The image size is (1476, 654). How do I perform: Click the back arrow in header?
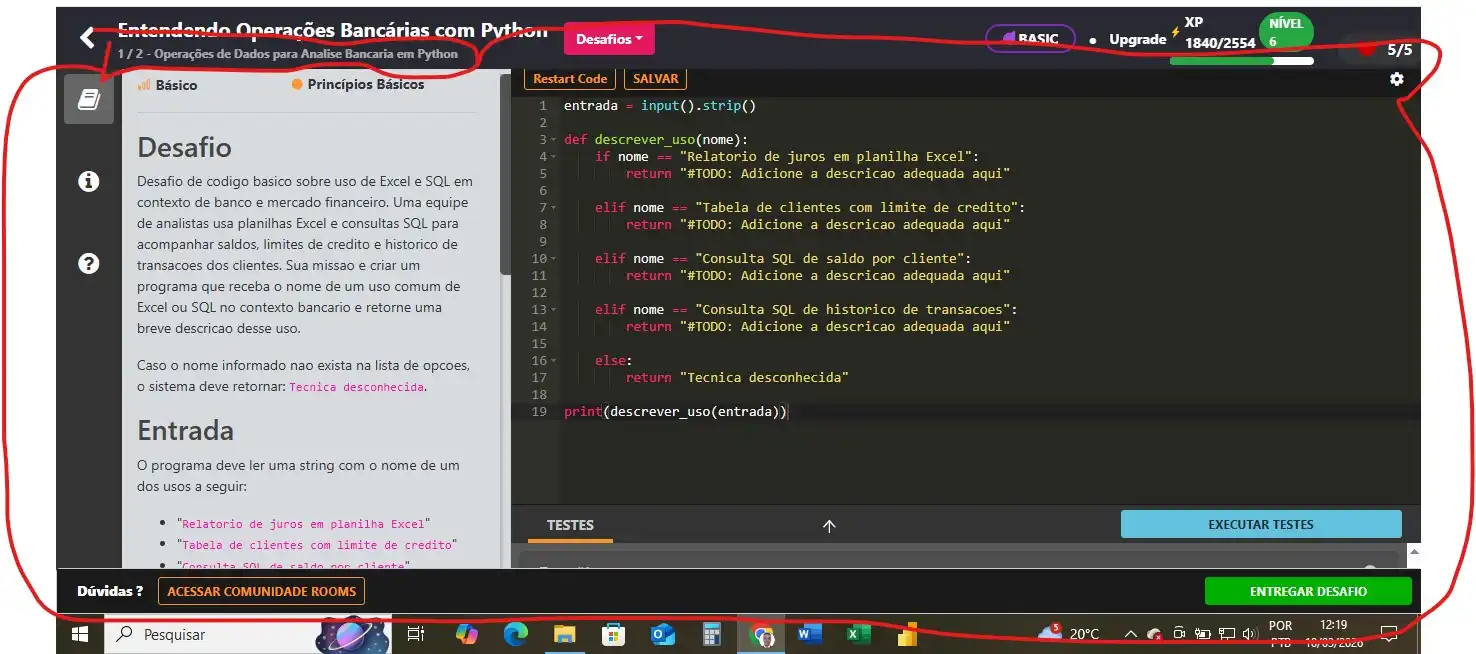87,38
